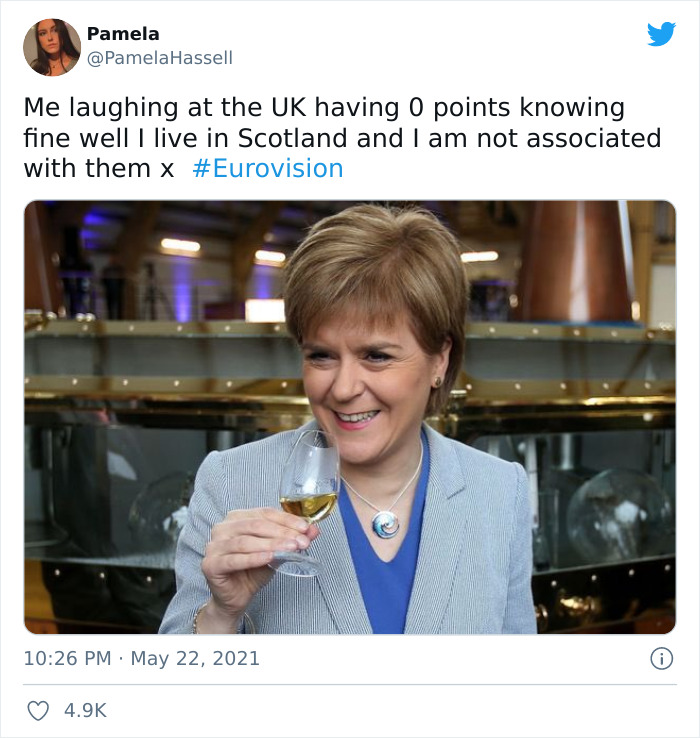Open the tweet info circle icon

(661, 658)
